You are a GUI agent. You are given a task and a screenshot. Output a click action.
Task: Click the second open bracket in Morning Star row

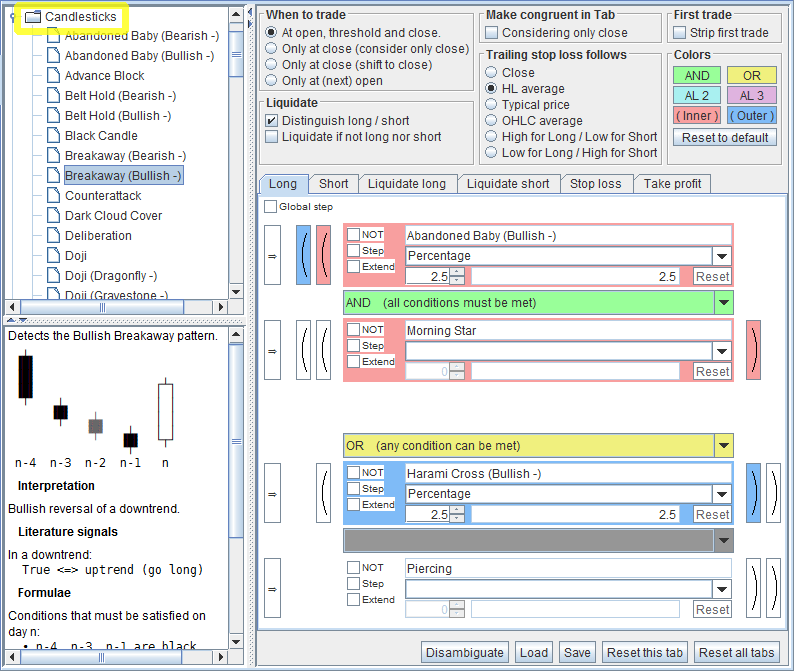[324, 350]
